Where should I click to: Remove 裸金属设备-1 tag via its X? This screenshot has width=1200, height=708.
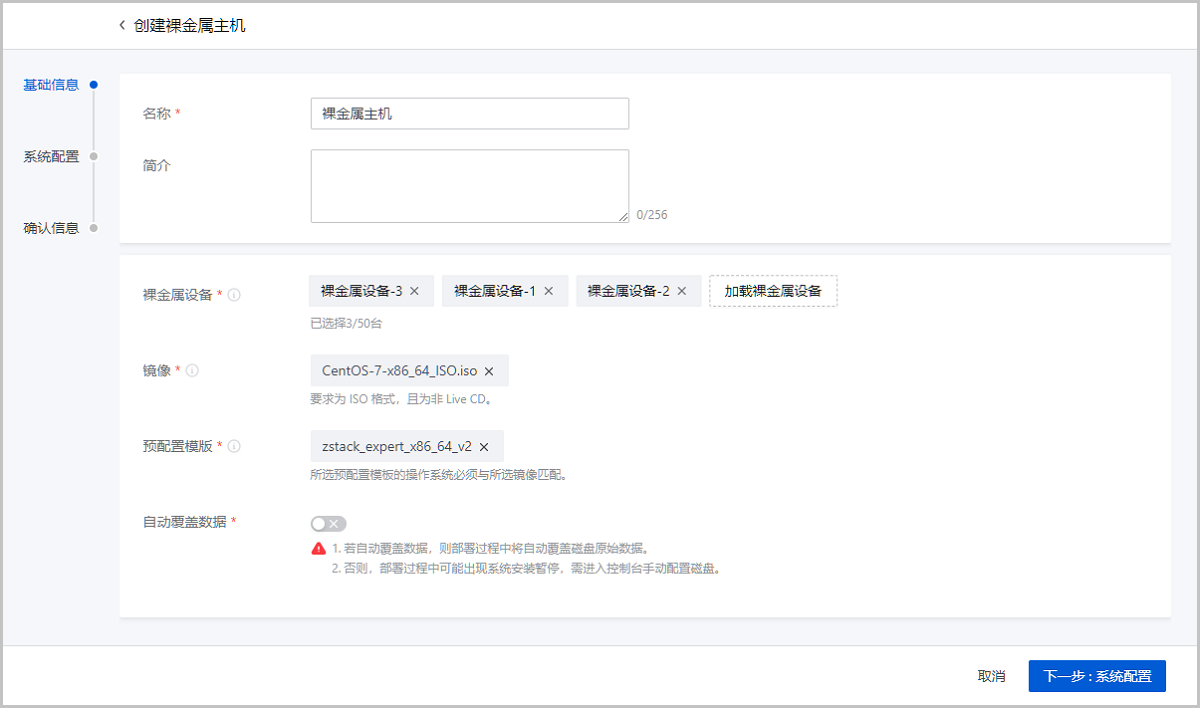tap(548, 291)
